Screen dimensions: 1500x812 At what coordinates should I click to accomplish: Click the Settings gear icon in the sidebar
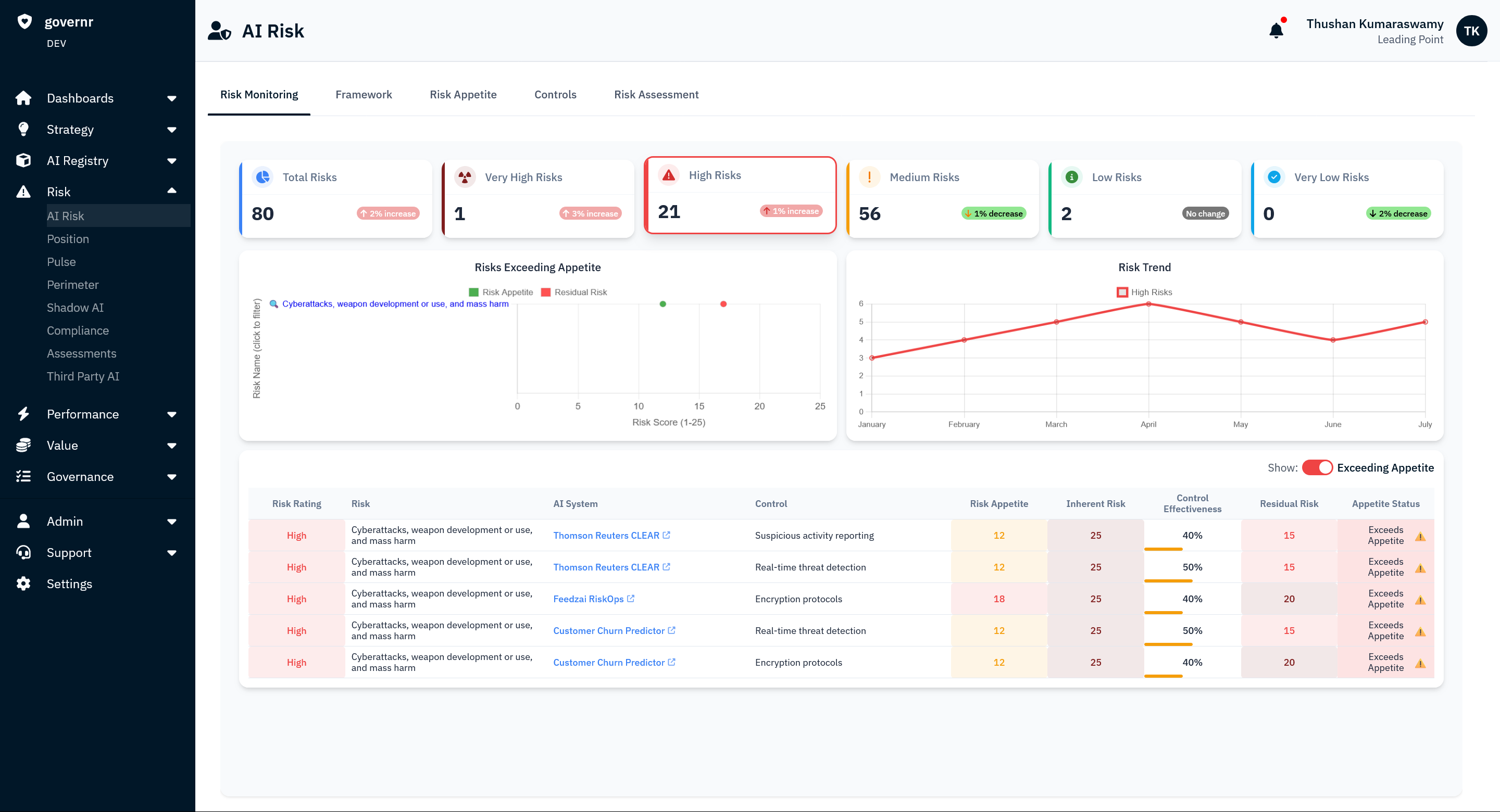click(23, 584)
